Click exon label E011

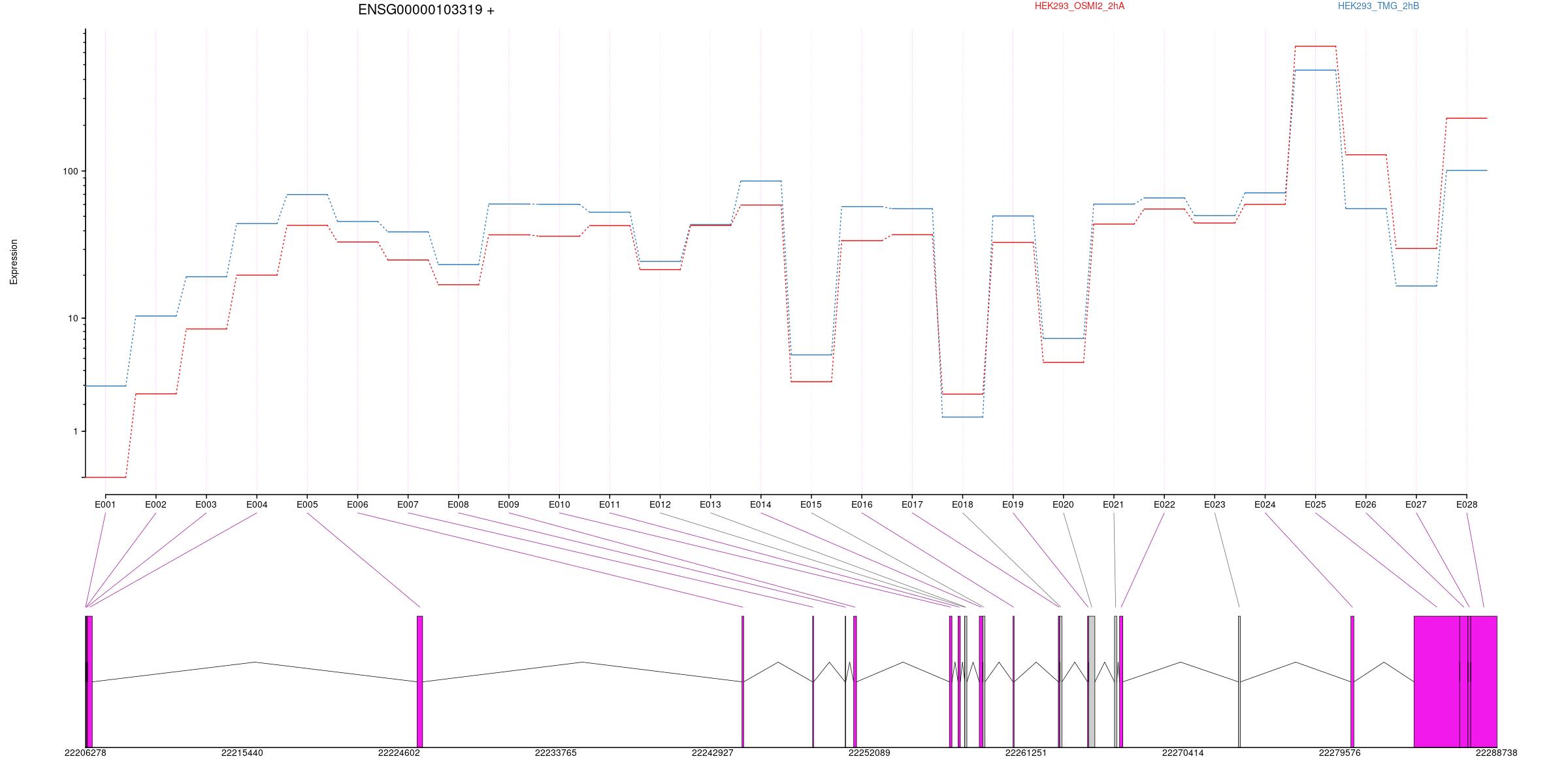point(610,504)
